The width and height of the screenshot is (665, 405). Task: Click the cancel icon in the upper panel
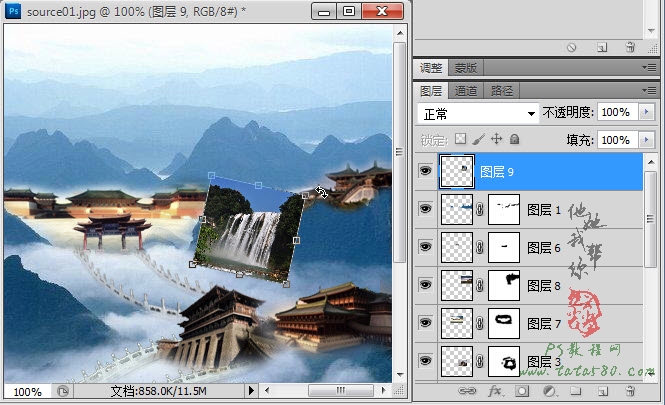pos(572,47)
